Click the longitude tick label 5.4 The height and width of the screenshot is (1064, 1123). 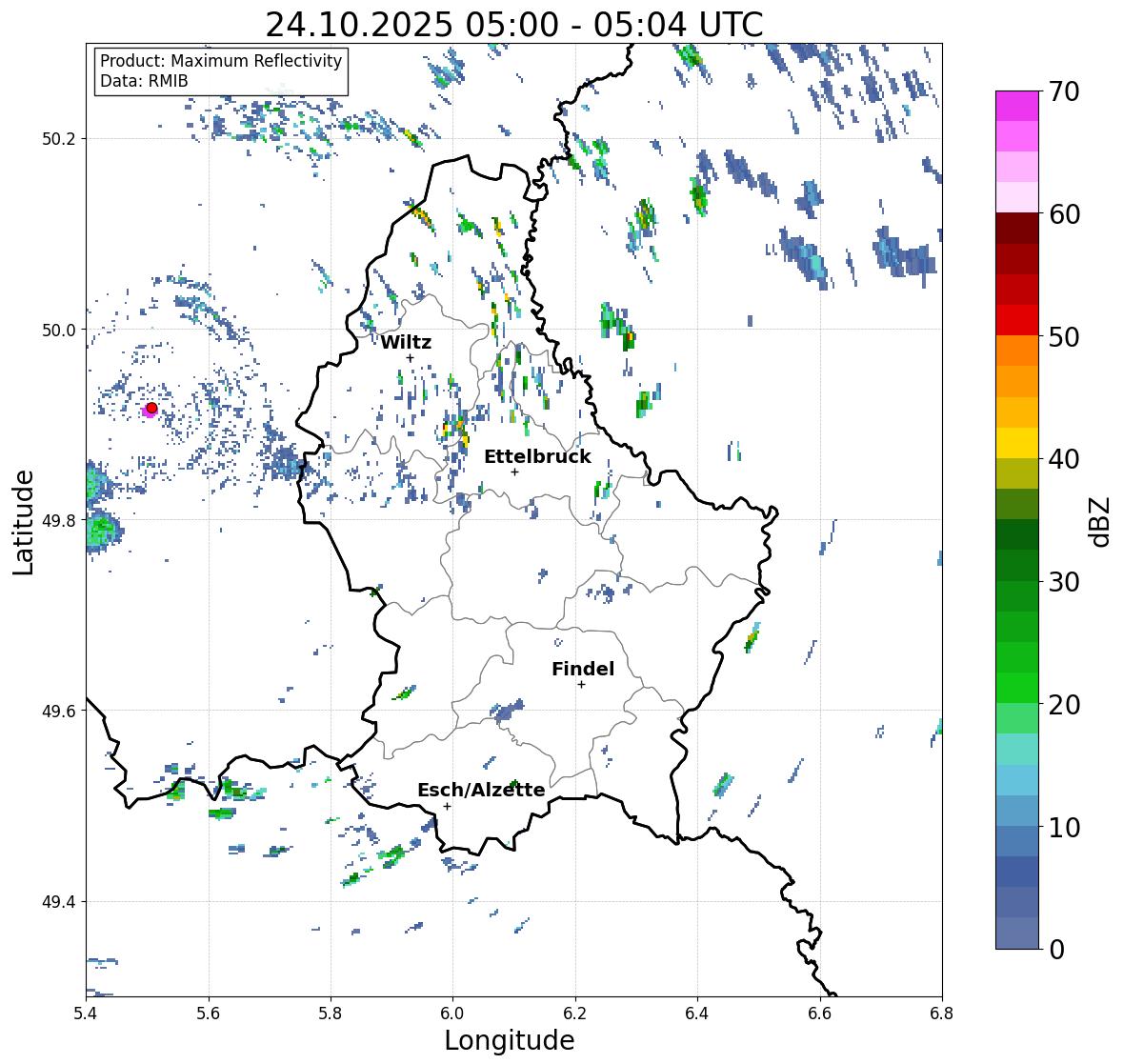pyautogui.click(x=86, y=1013)
